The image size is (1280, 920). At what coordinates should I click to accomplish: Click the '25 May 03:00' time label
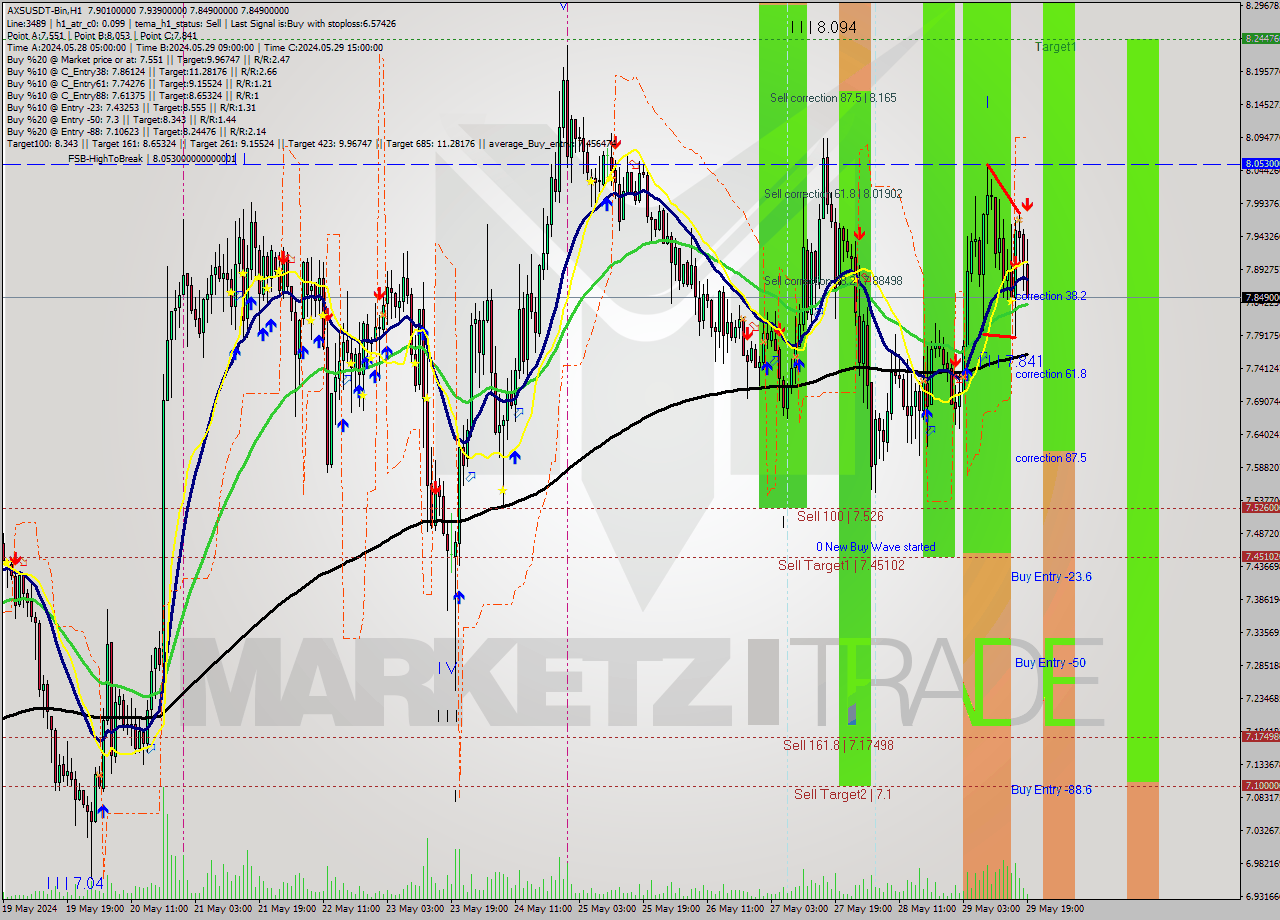pyautogui.click(x=609, y=909)
